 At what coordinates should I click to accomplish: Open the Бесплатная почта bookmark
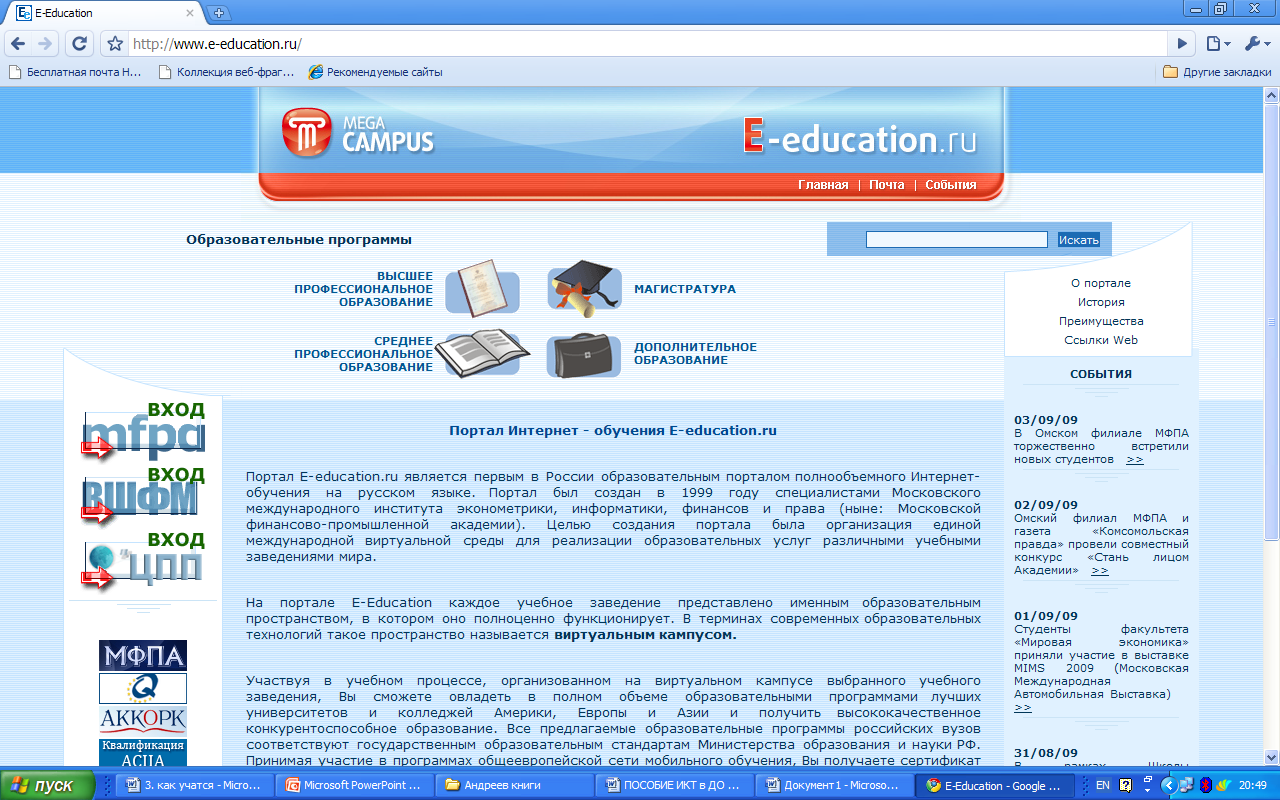pos(75,72)
